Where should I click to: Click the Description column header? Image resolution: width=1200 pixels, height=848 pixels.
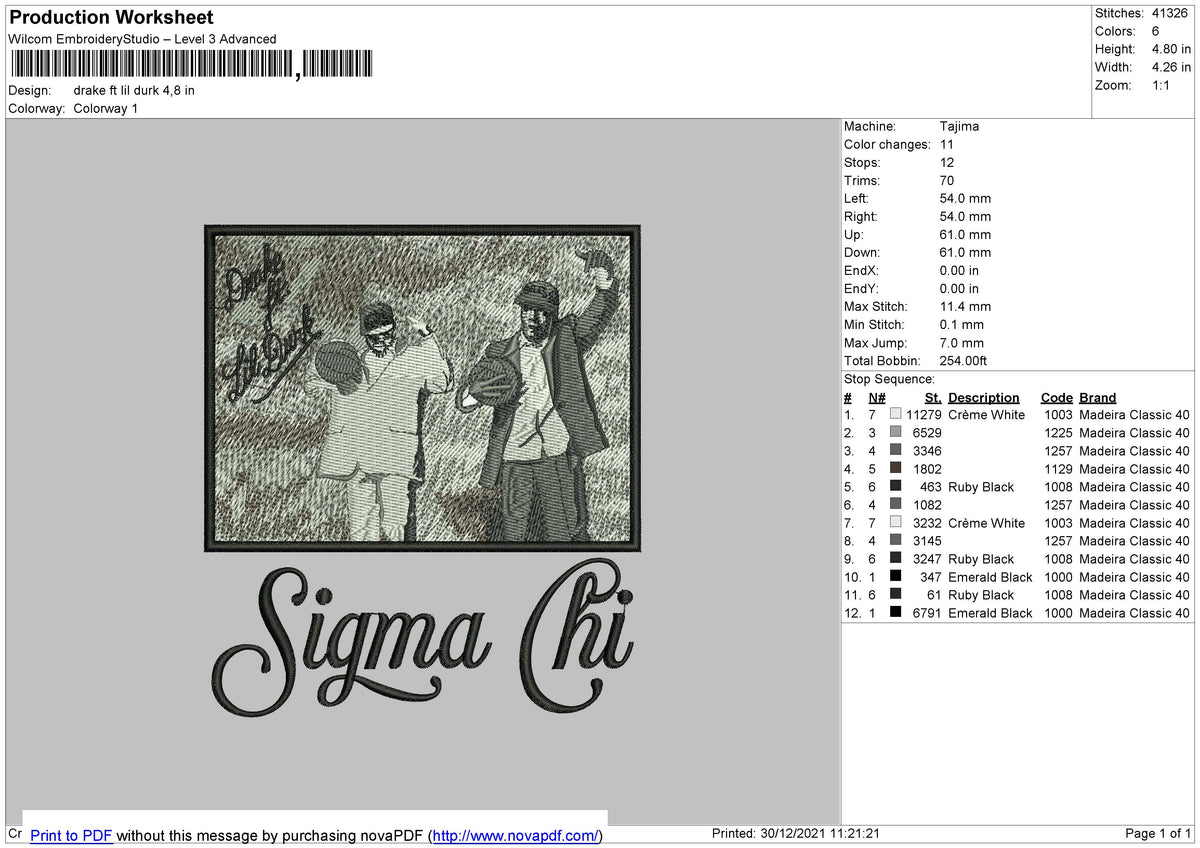tap(984, 398)
